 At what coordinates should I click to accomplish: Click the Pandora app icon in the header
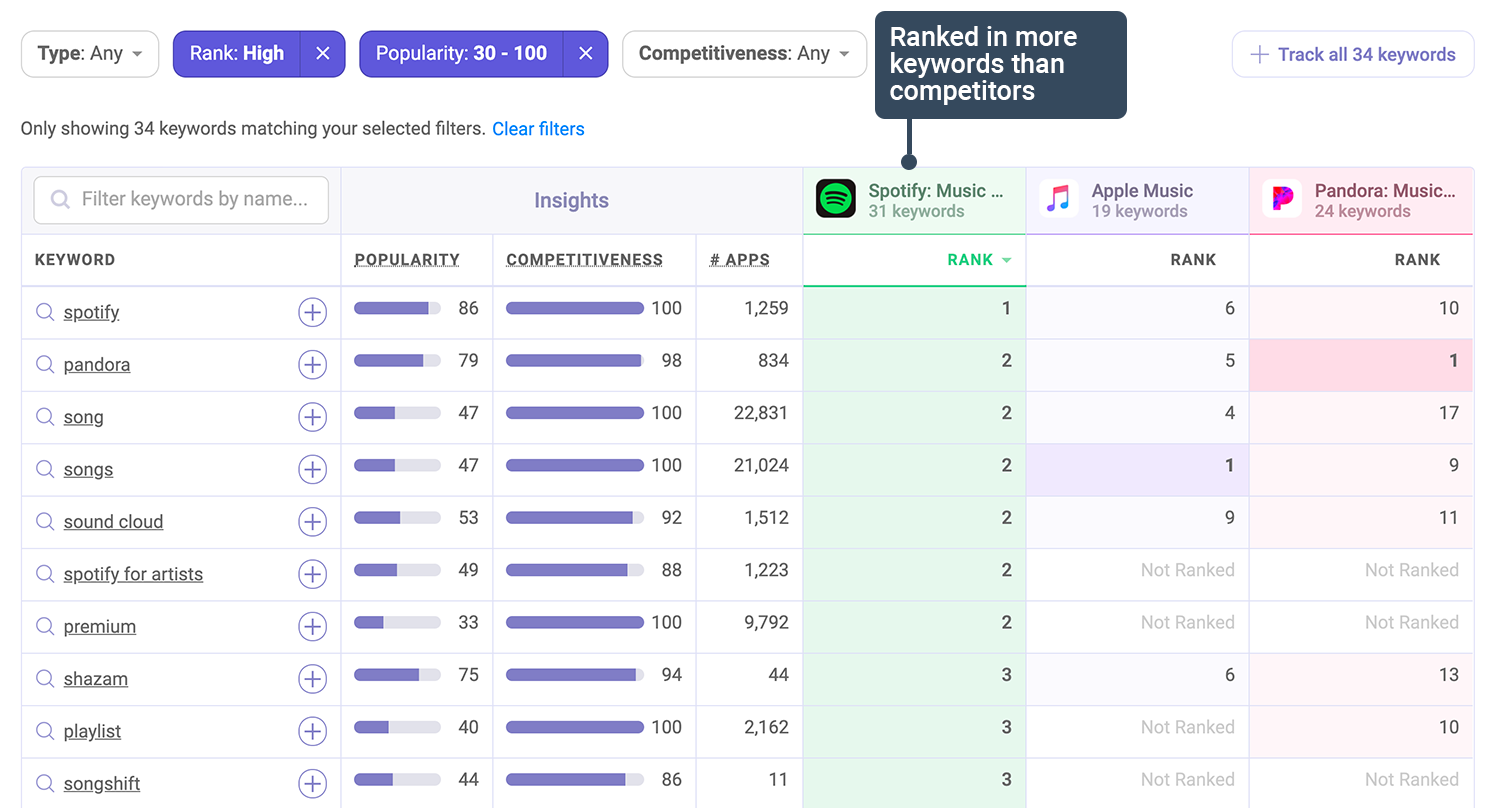click(x=1284, y=198)
